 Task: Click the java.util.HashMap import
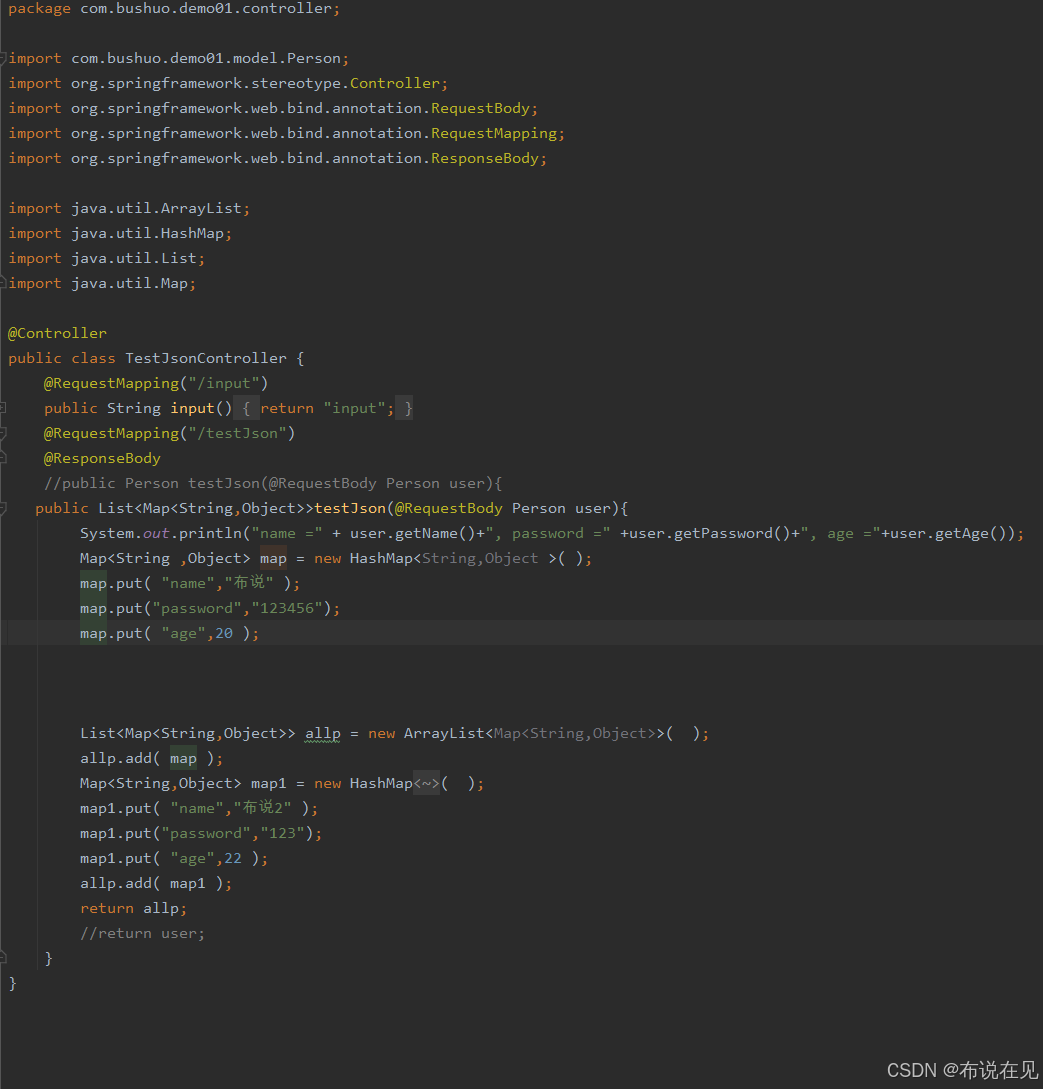[120, 233]
